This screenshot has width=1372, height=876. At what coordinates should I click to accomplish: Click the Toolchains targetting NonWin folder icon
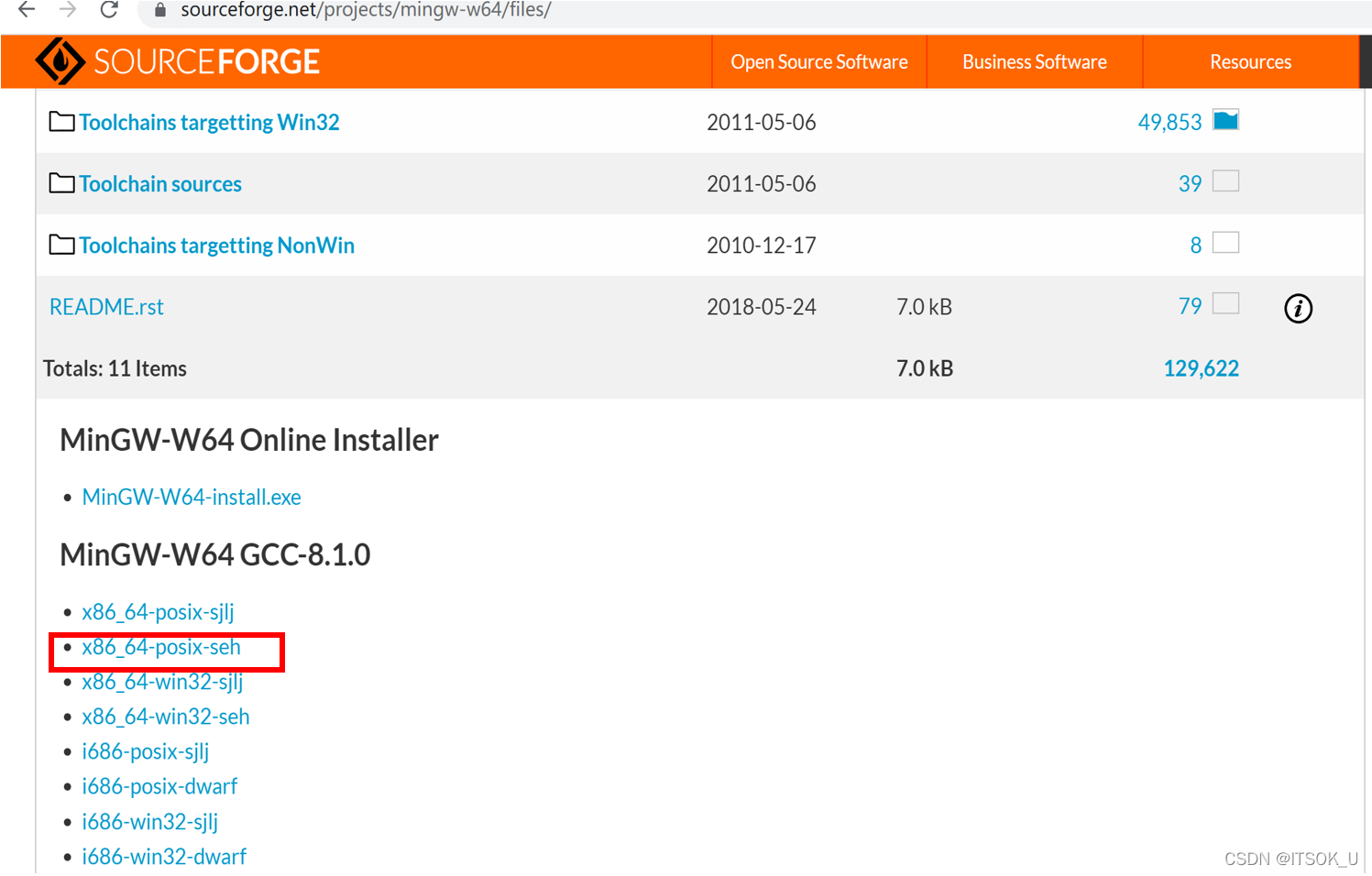point(61,244)
